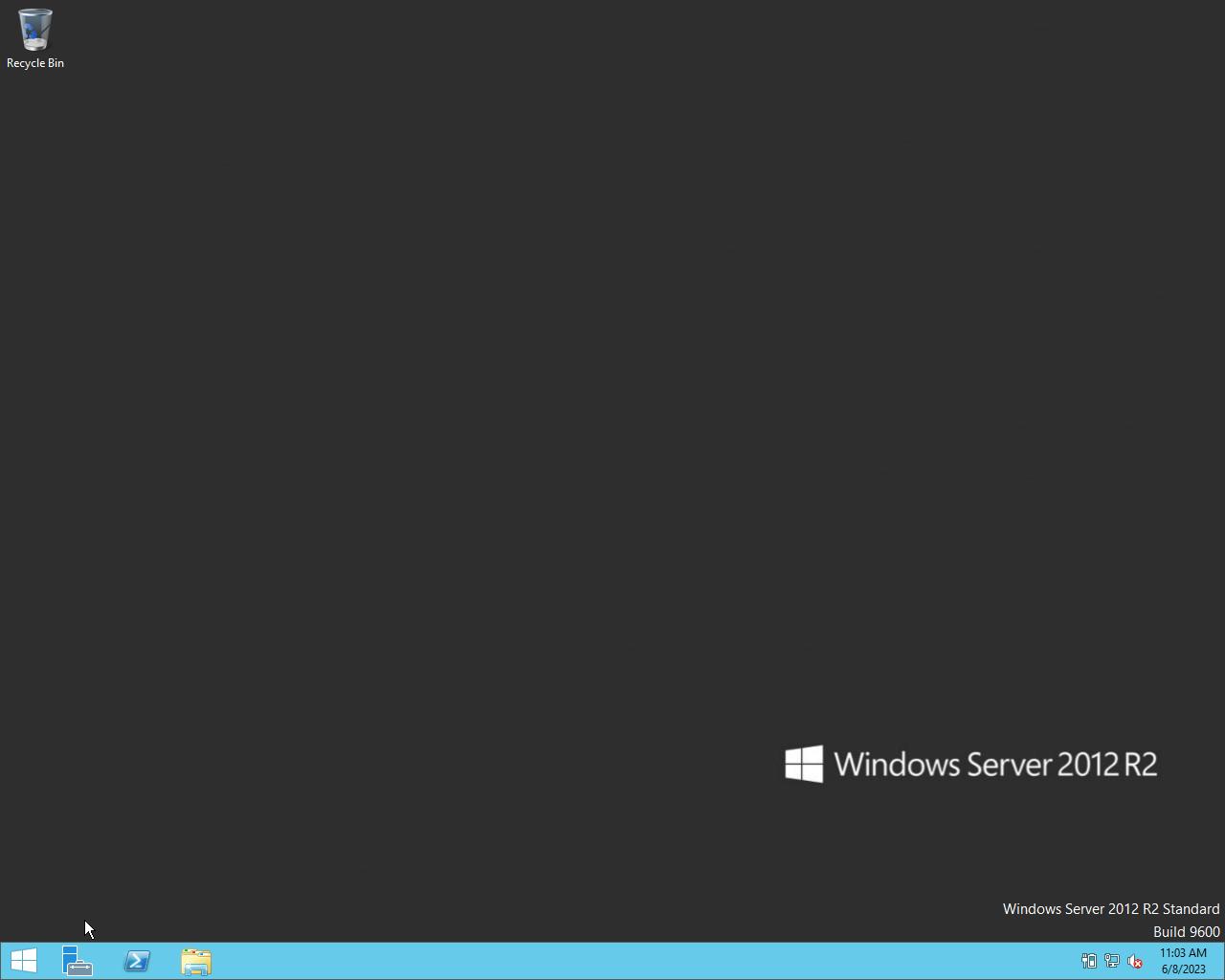Open Windows PowerShell from the taskbar

tap(137, 961)
